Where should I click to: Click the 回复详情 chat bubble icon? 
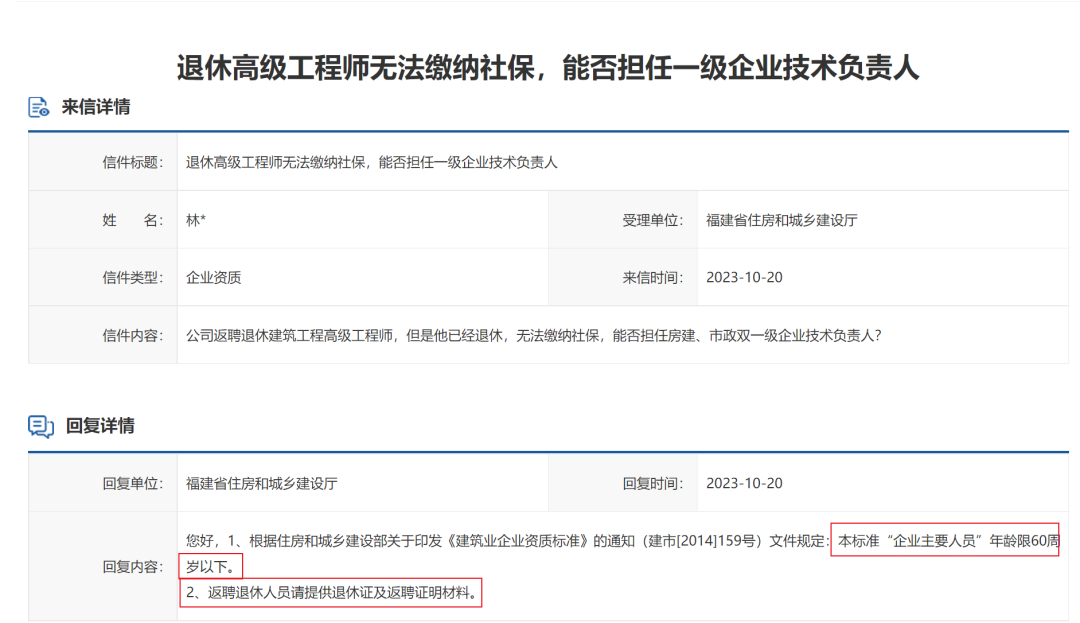40,427
